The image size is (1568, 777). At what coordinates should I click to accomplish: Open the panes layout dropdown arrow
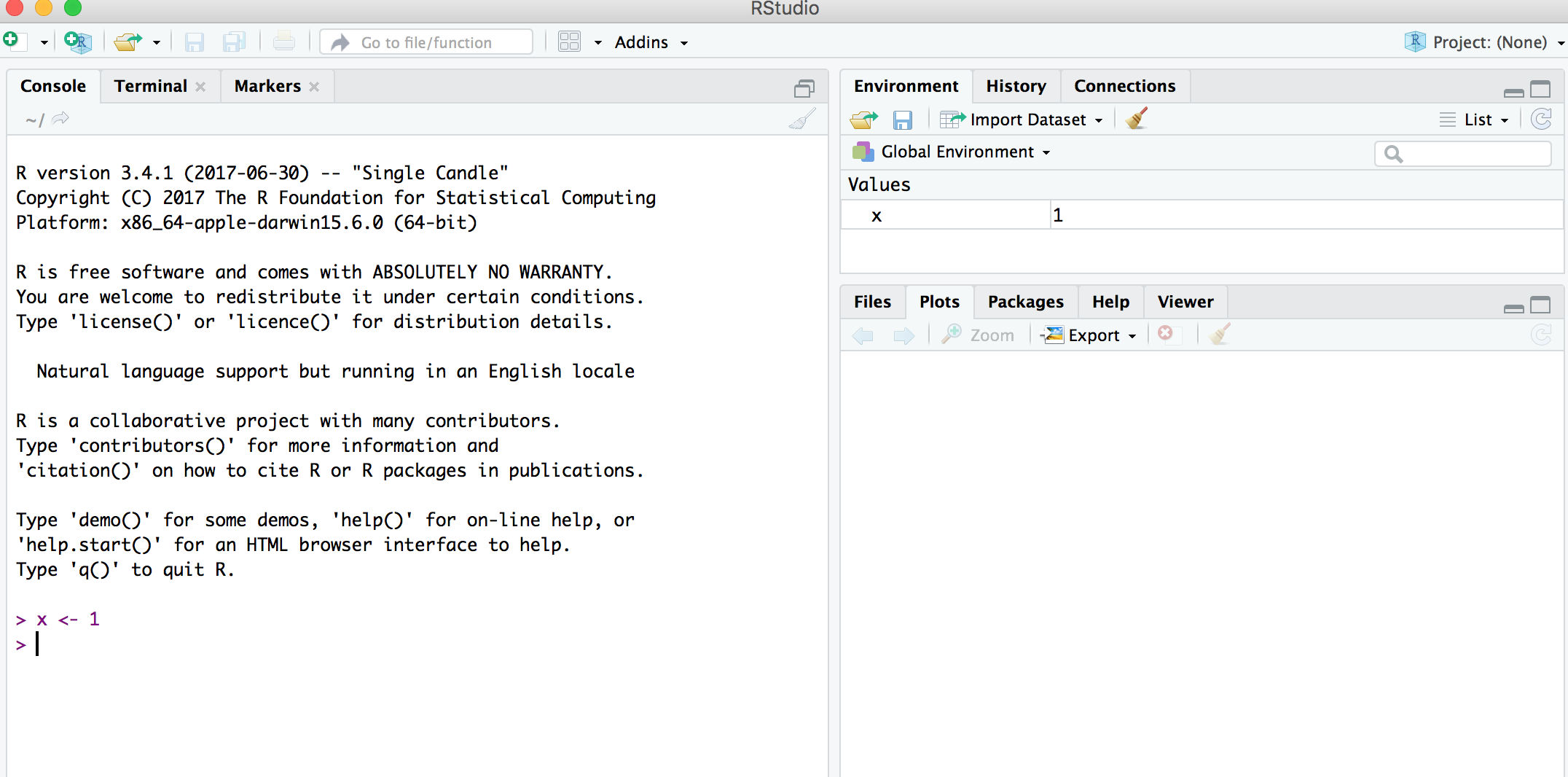[x=597, y=43]
